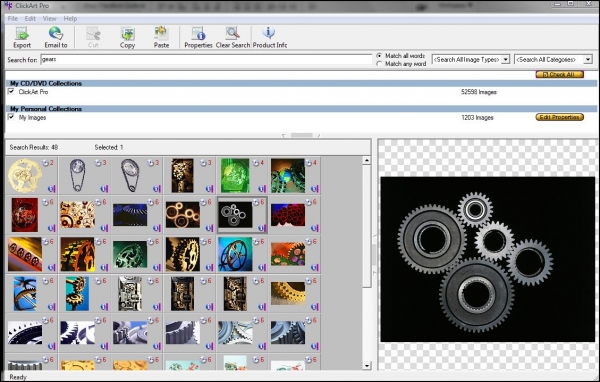The height and width of the screenshot is (382, 600).
Task: Select the gold clock gears thumbnail
Action: (x=25, y=175)
